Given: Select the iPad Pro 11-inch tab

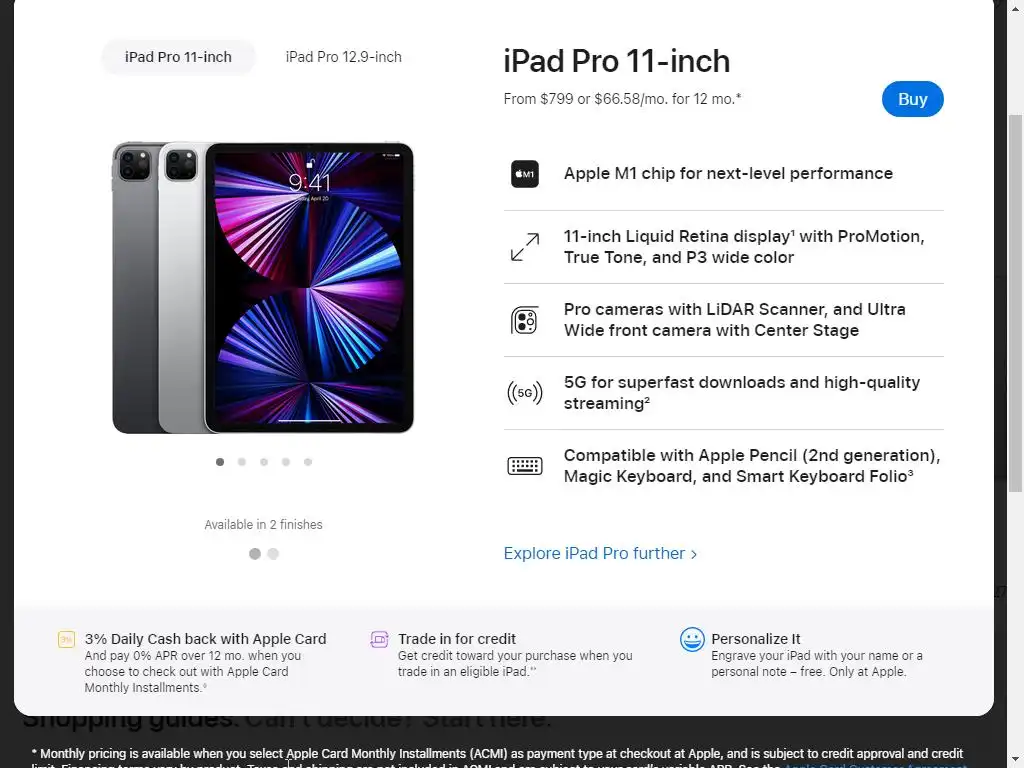Looking at the screenshot, I should [178, 57].
